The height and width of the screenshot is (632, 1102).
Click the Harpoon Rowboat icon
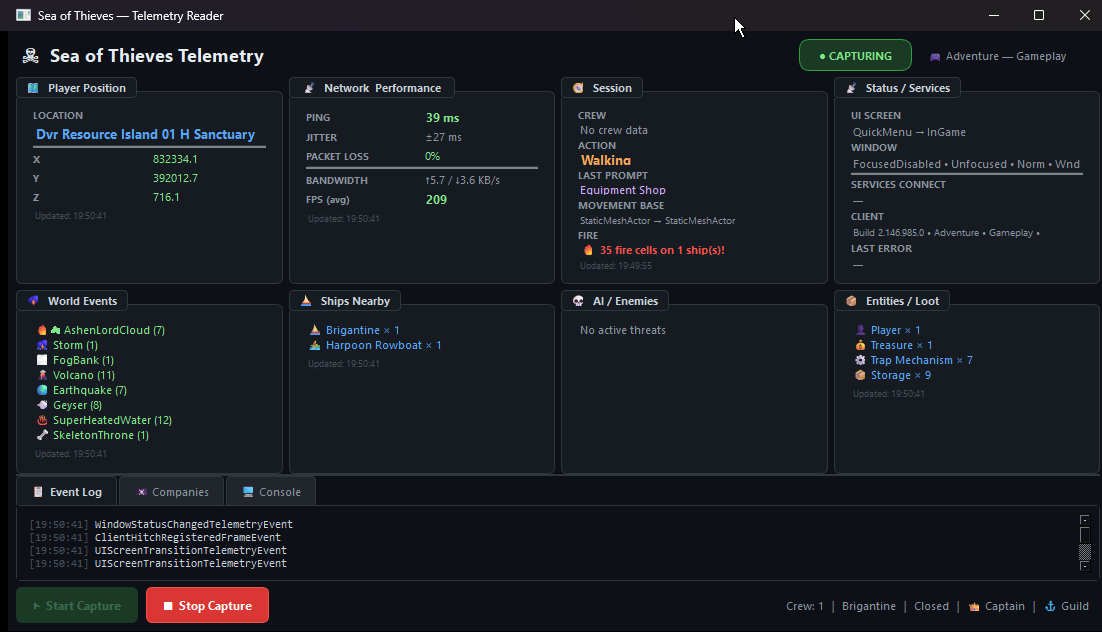point(315,345)
